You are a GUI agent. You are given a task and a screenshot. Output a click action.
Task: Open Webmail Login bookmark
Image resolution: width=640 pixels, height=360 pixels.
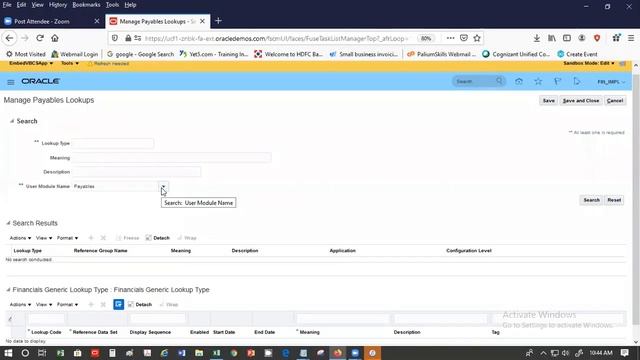(x=75, y=54)
